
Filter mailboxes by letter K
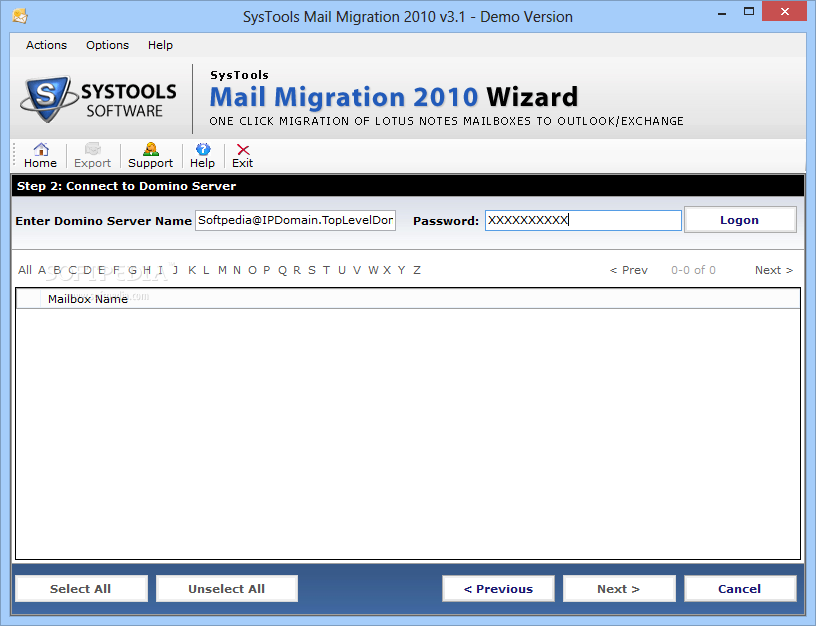[192, 270]
